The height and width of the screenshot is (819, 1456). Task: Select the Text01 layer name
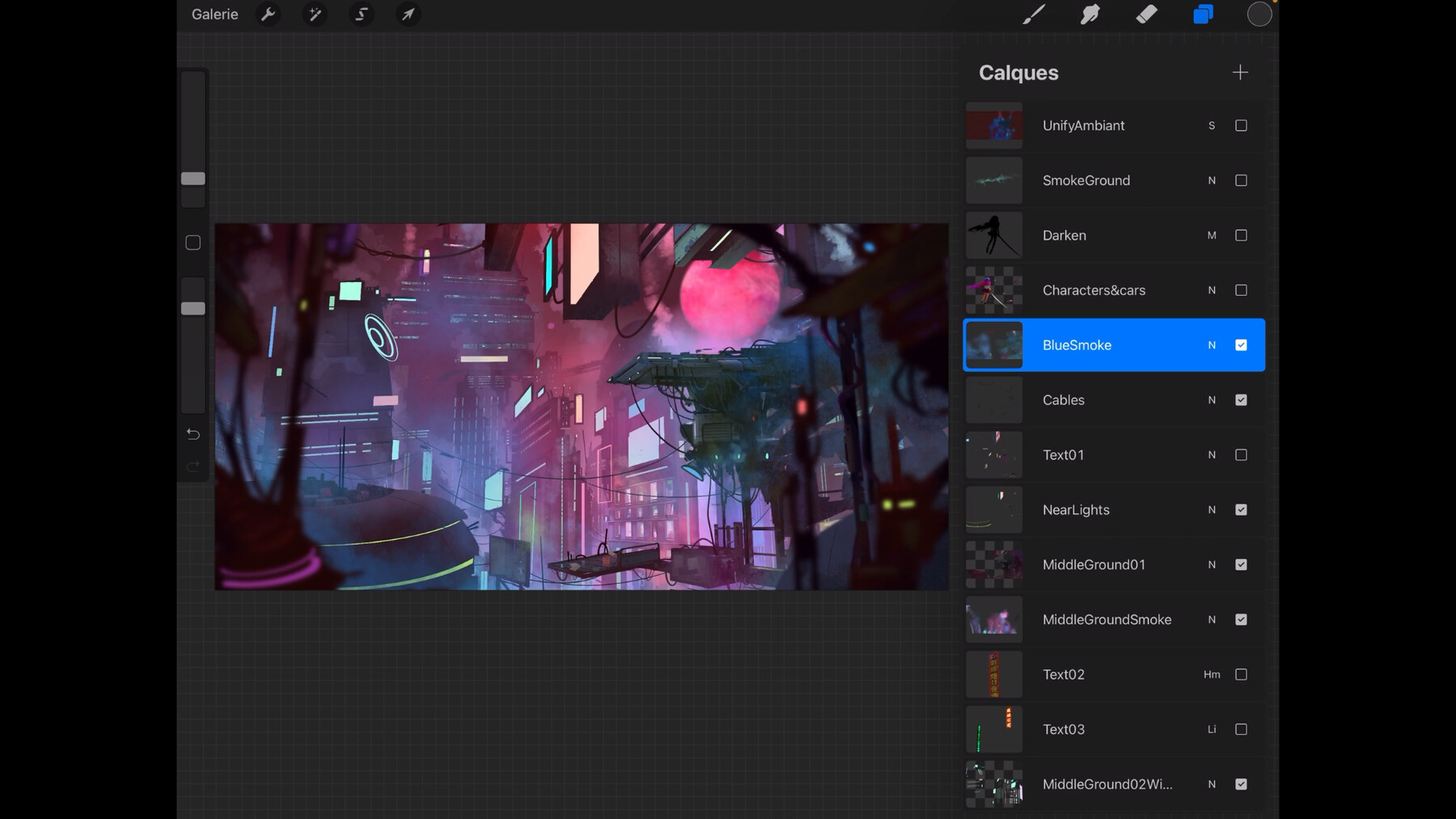point(1064,455)
